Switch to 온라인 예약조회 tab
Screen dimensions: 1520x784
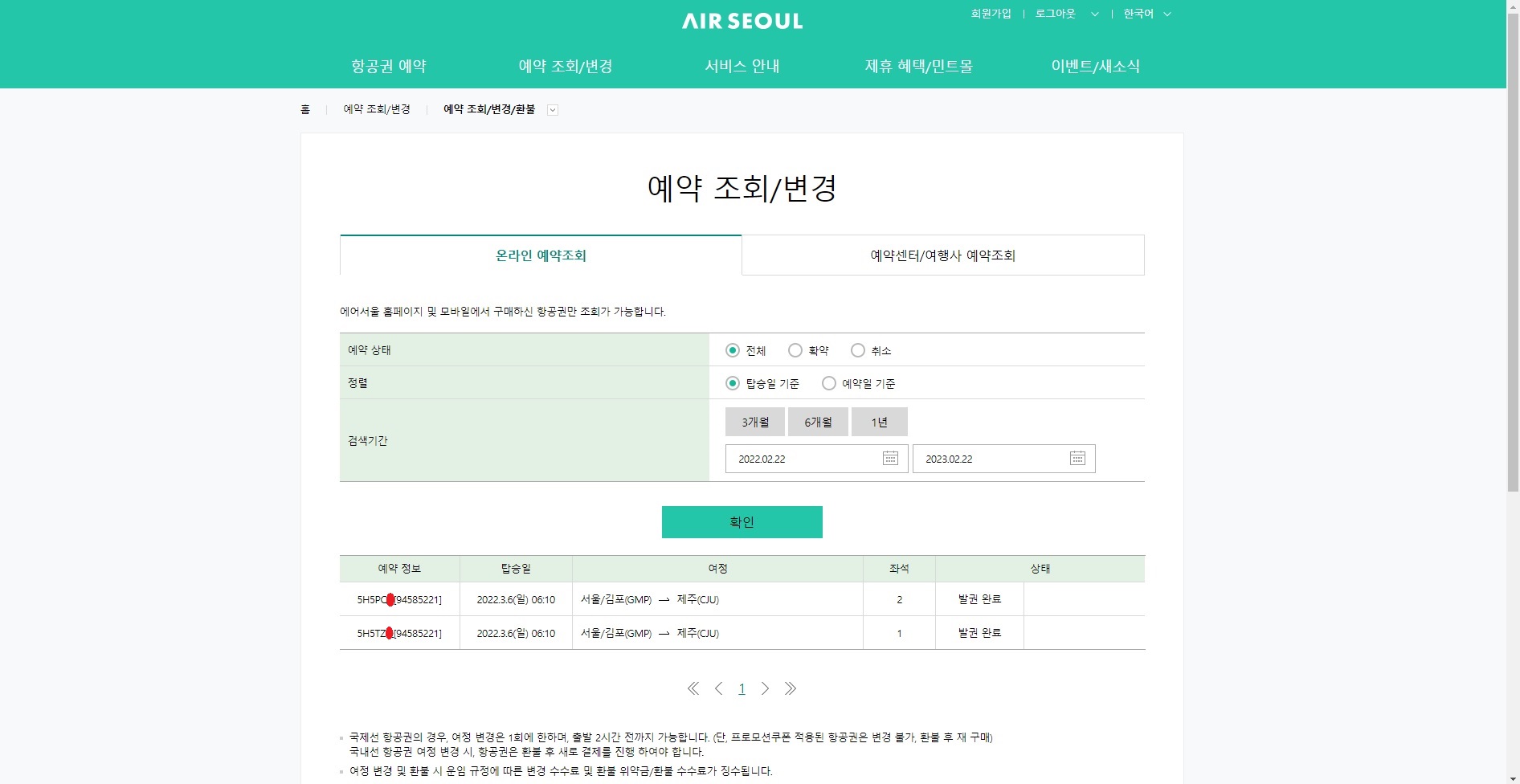541,255
